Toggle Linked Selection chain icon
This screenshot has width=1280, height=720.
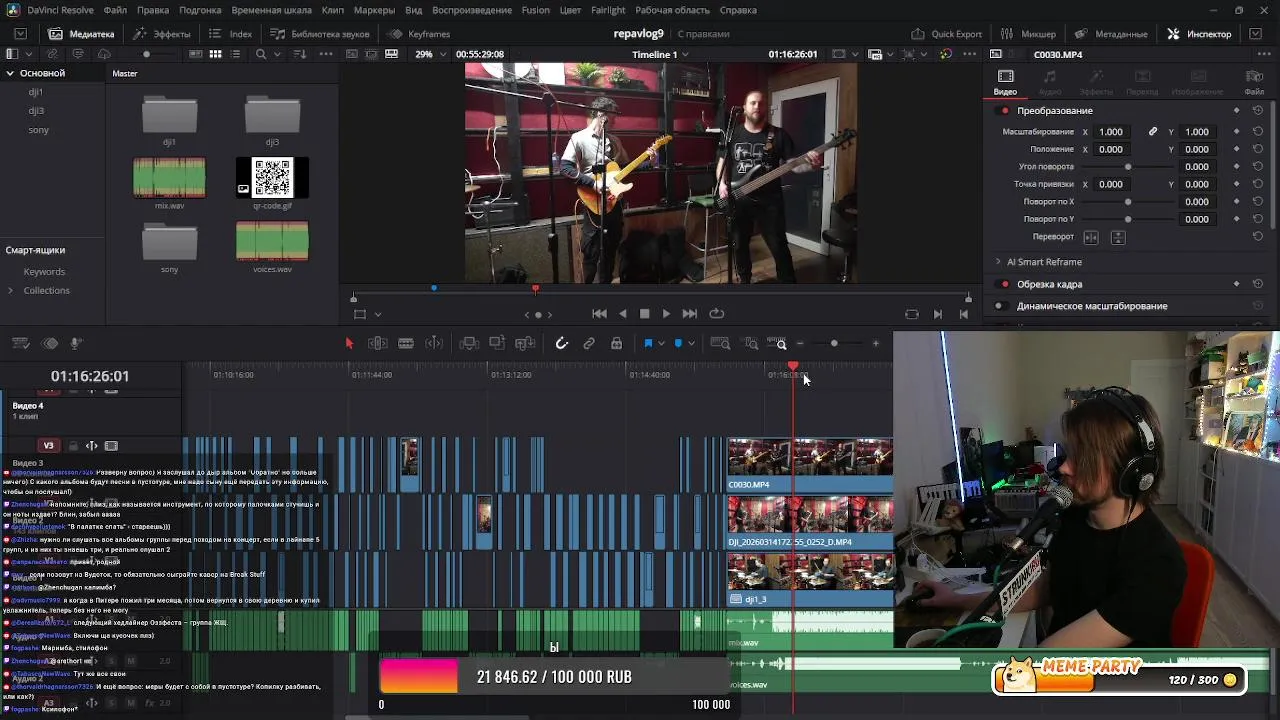[x=589, y=343]
